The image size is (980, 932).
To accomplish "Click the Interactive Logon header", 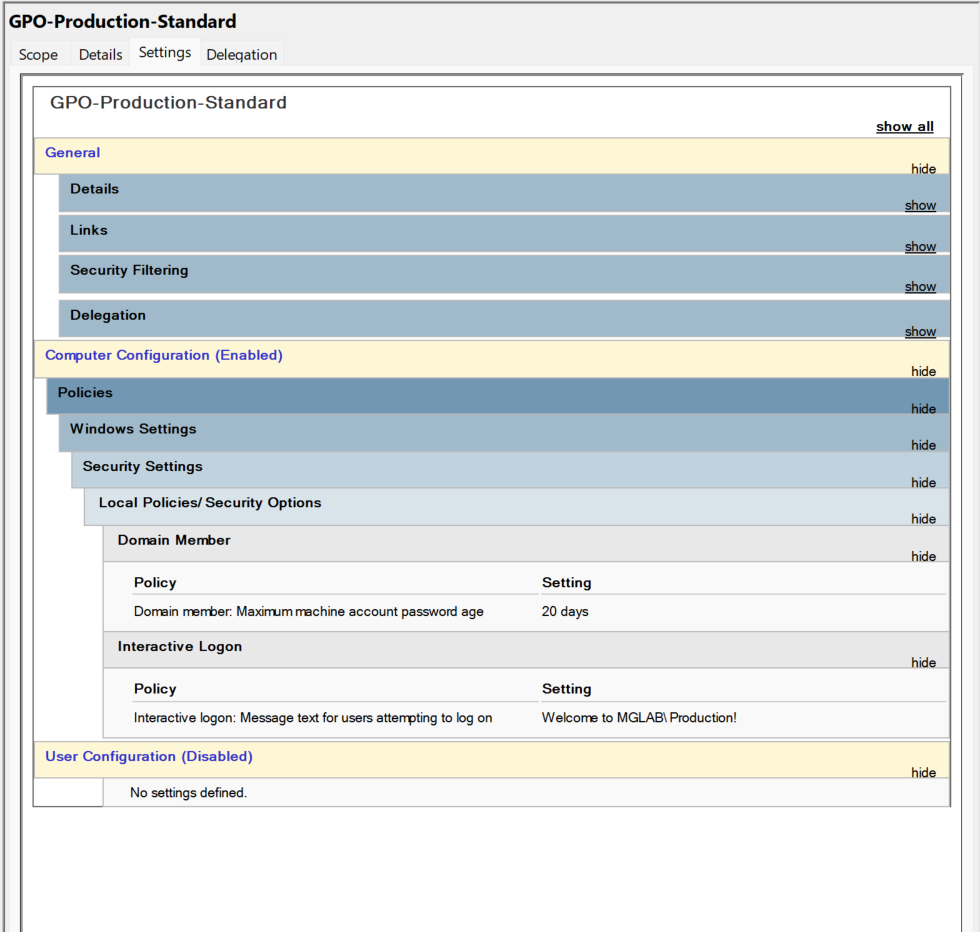I will pos(526,649).
